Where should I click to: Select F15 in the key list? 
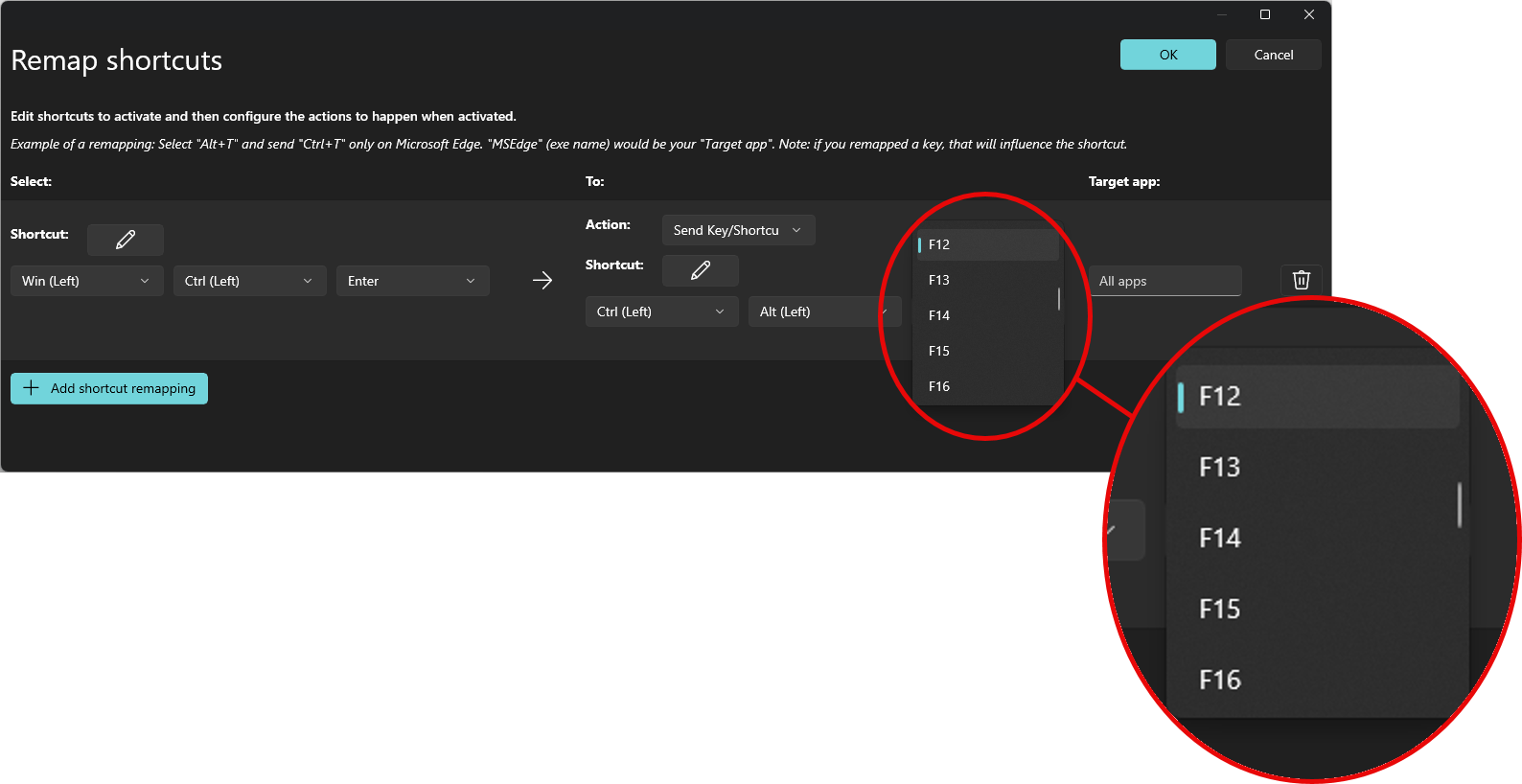click(x=988, y=351)
